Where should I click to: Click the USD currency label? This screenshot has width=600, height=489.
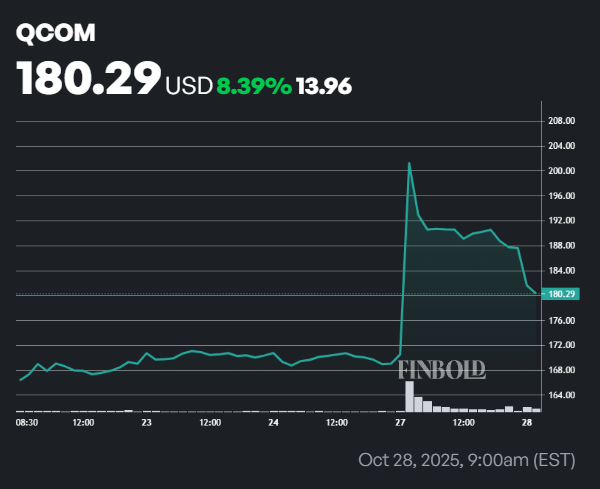point(189,86)
